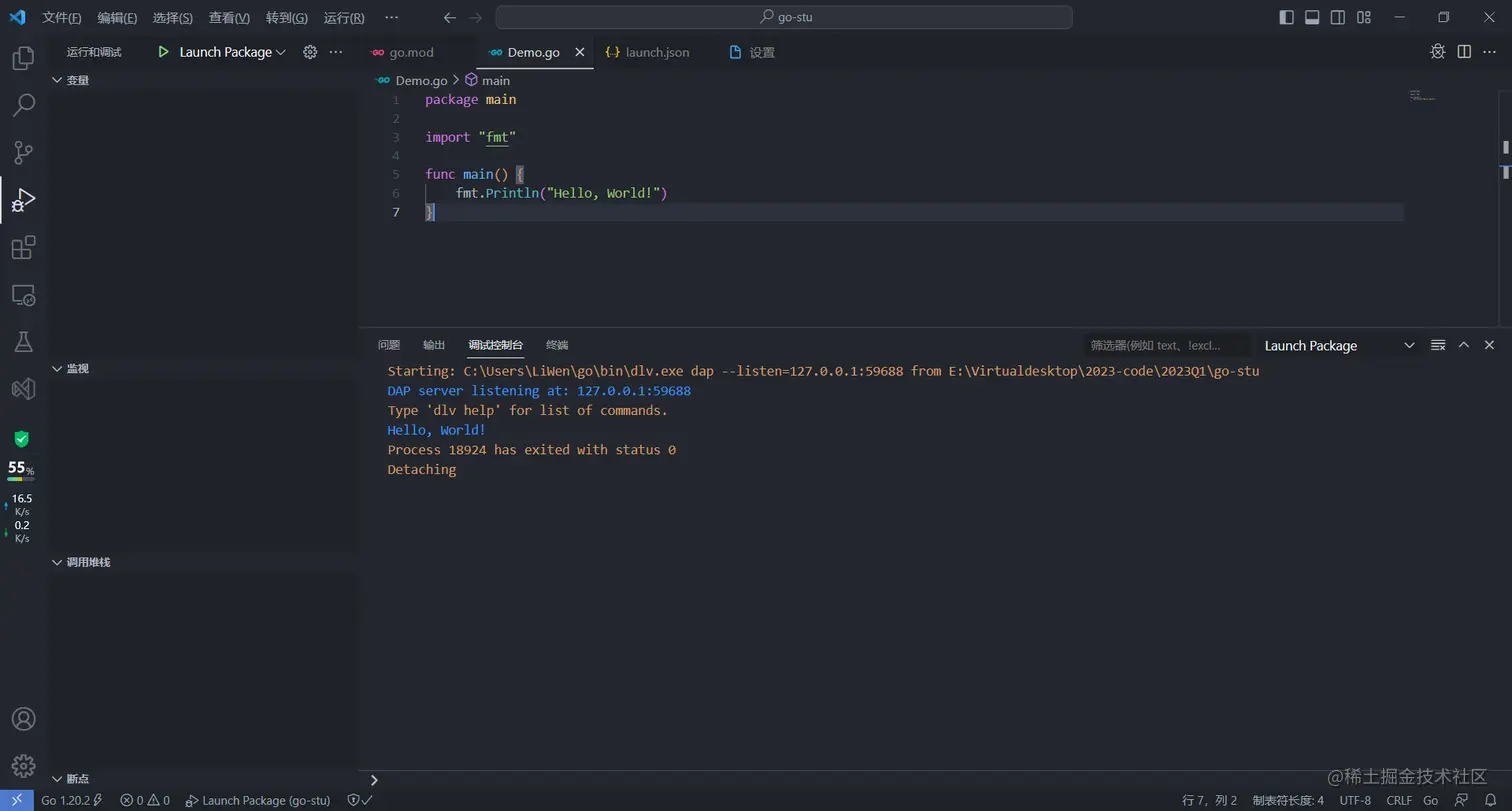Click the UTF-8 encoding status item
The image size is (1512, 811).
coord(1355,801)
